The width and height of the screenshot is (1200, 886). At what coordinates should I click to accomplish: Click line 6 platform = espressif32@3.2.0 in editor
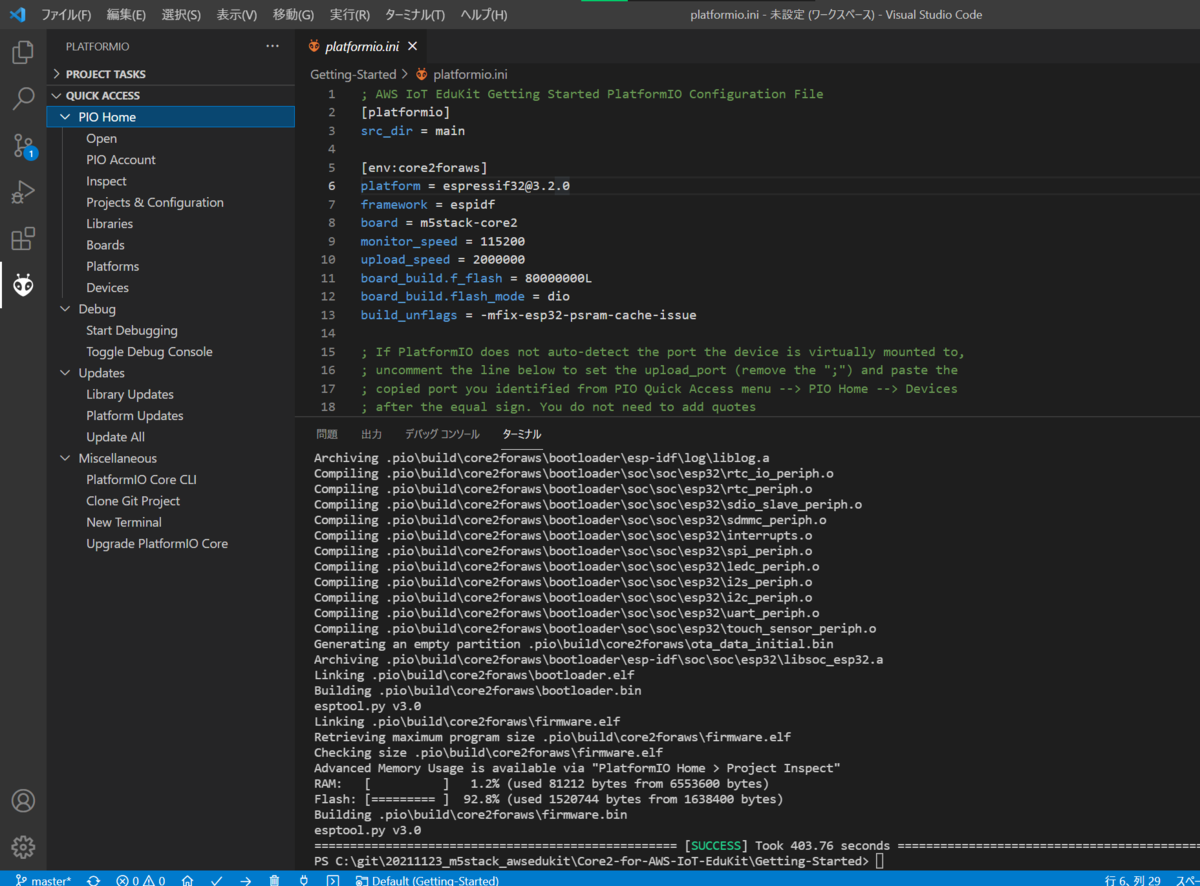pos(465,186)
